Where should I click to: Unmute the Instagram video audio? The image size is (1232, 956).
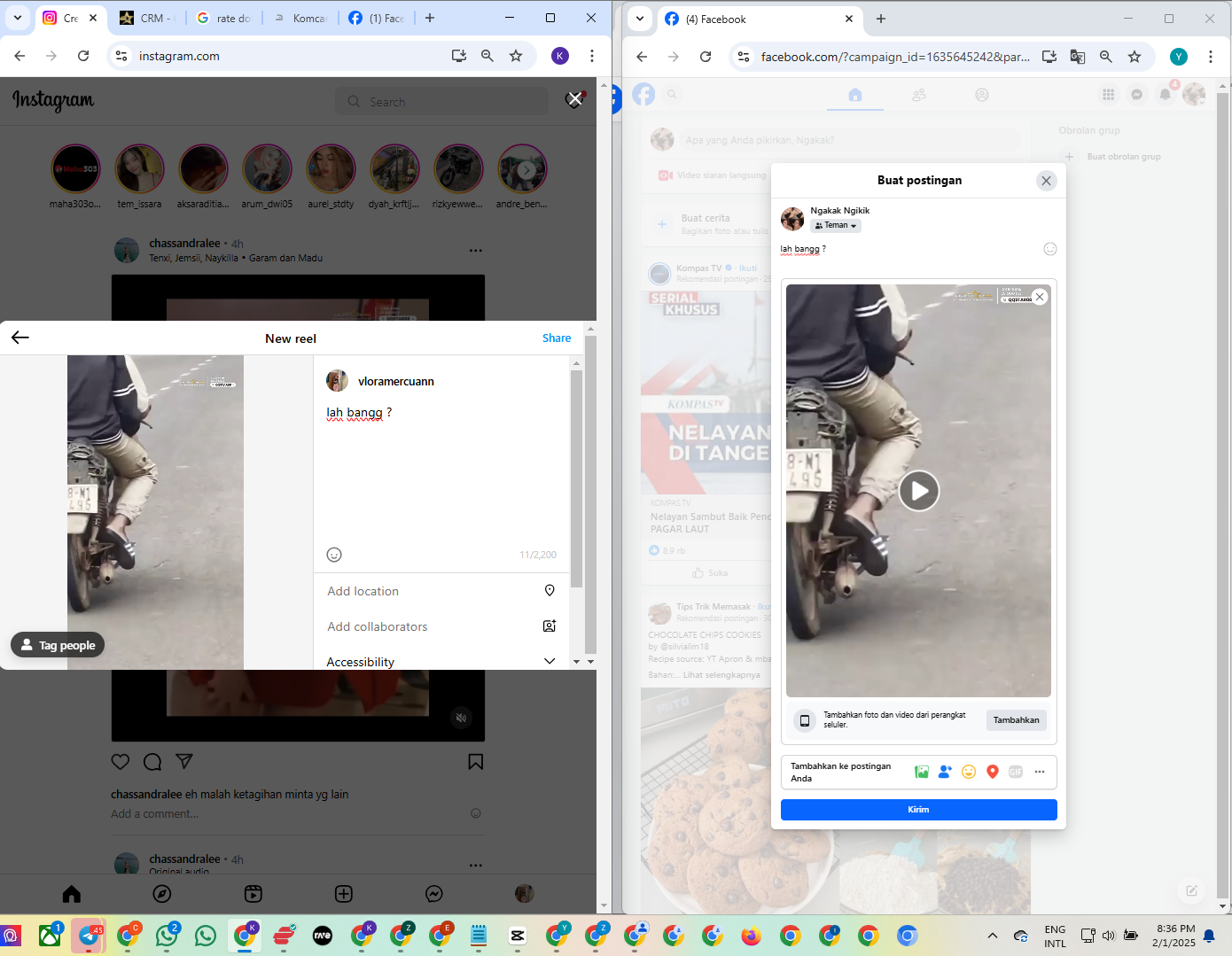pyautogui.click(x=461, y=718)
